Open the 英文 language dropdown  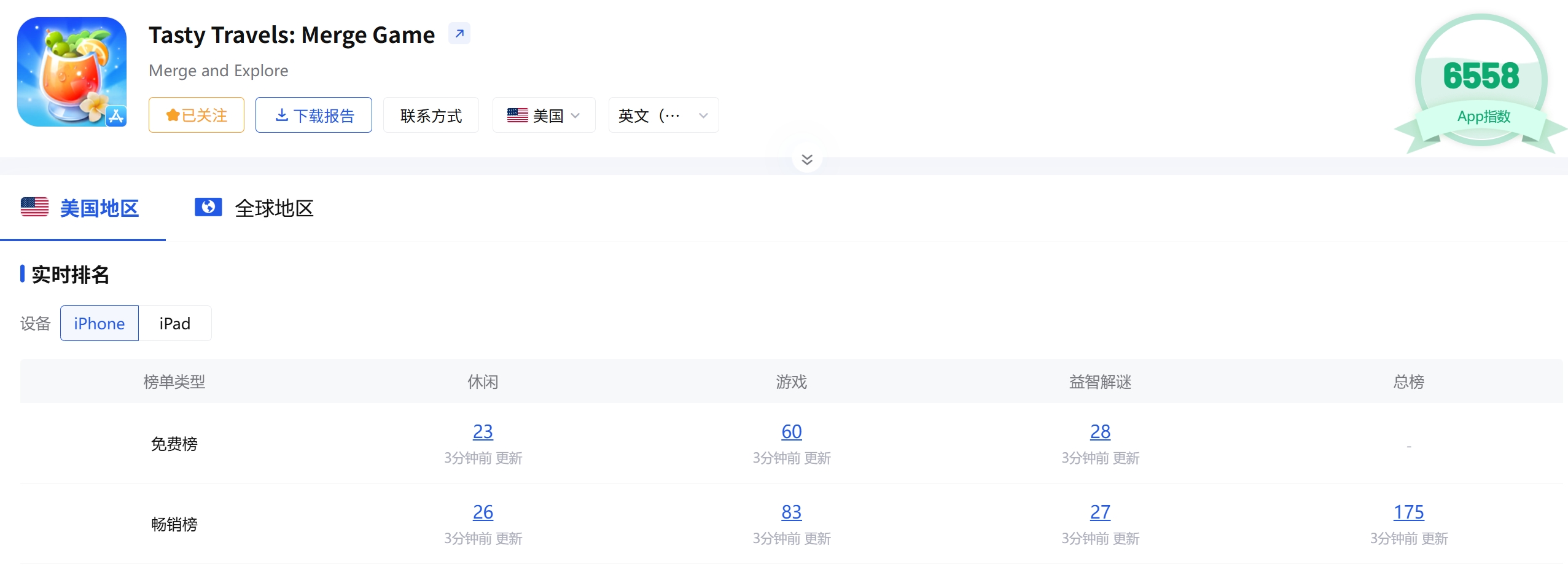tap(664, 115)
